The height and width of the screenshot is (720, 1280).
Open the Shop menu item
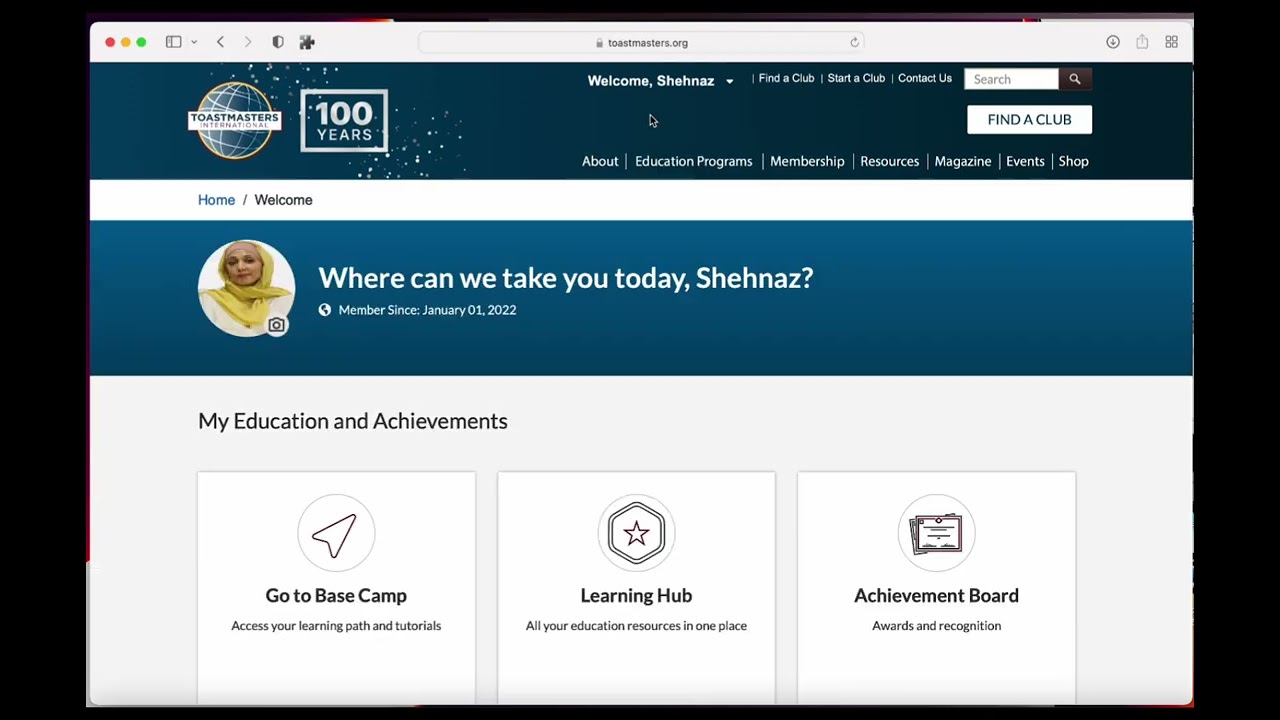click(1073, 161)
